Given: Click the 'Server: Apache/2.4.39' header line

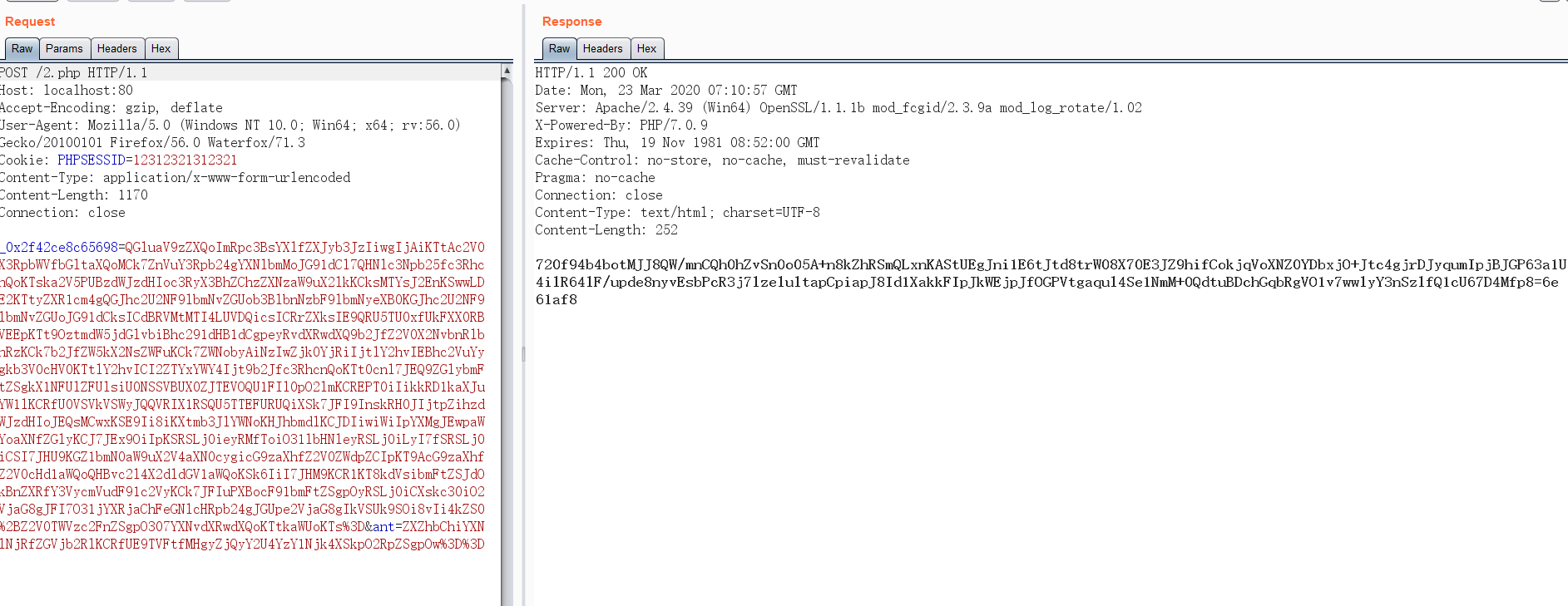Looking at the screenshot, I should [838, 108].
